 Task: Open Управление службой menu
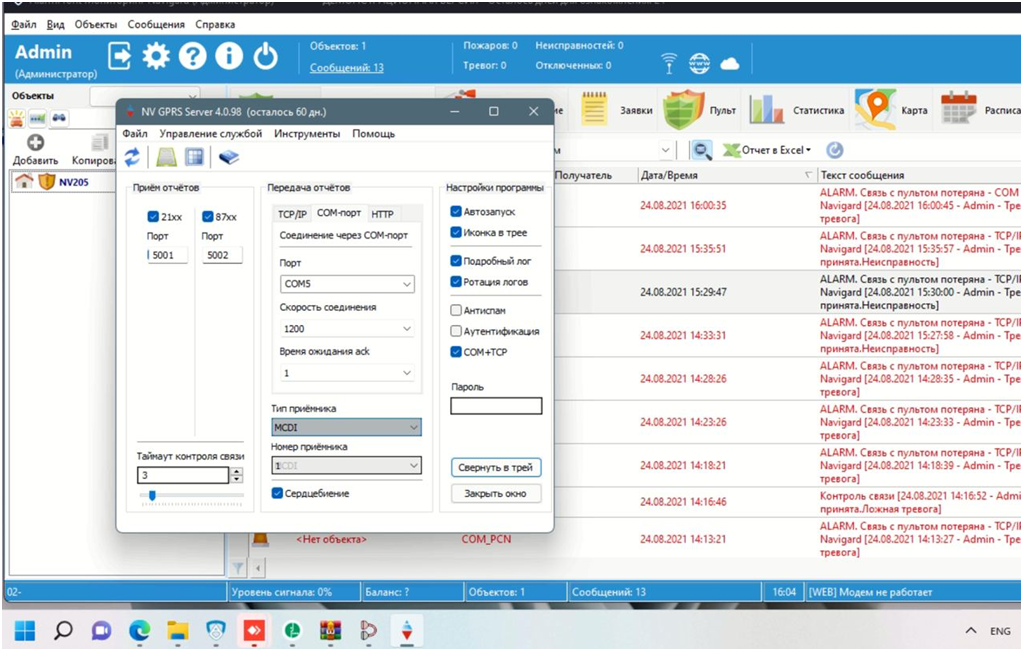211,133
